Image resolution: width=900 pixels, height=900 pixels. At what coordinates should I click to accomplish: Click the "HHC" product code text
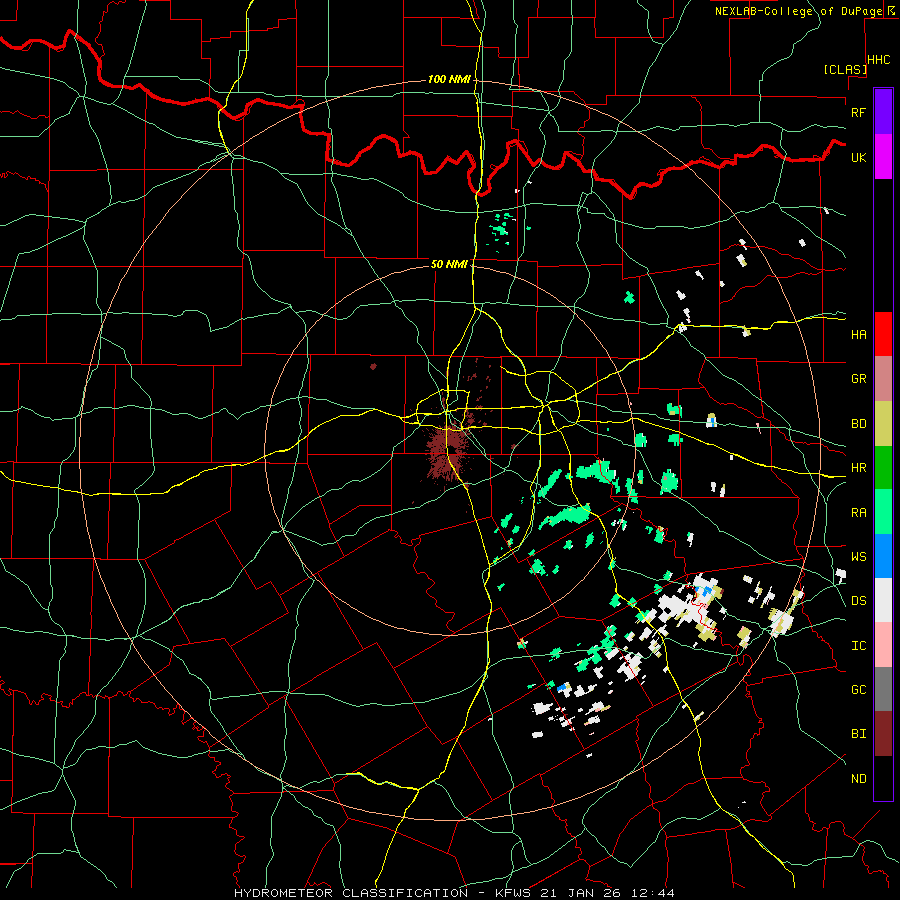[x=878, y=60]
